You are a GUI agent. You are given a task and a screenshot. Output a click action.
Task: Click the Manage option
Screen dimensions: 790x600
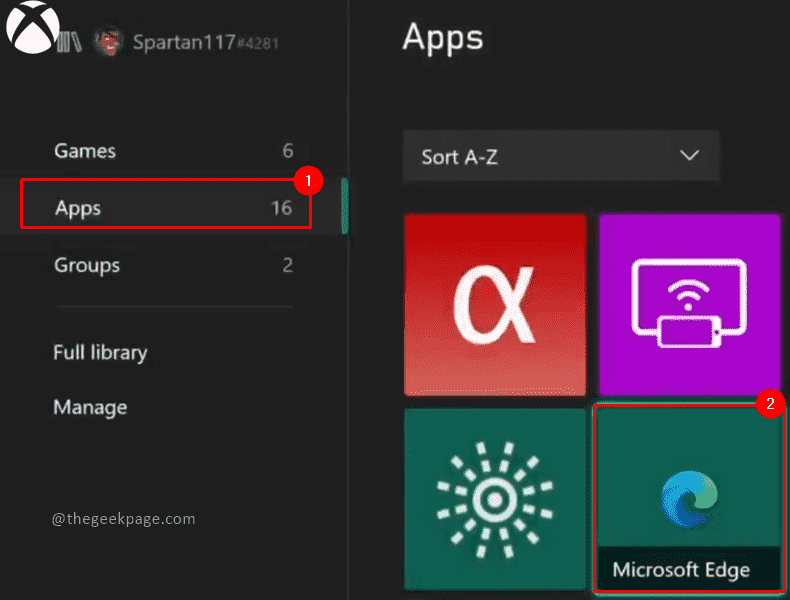click(90, 407)
